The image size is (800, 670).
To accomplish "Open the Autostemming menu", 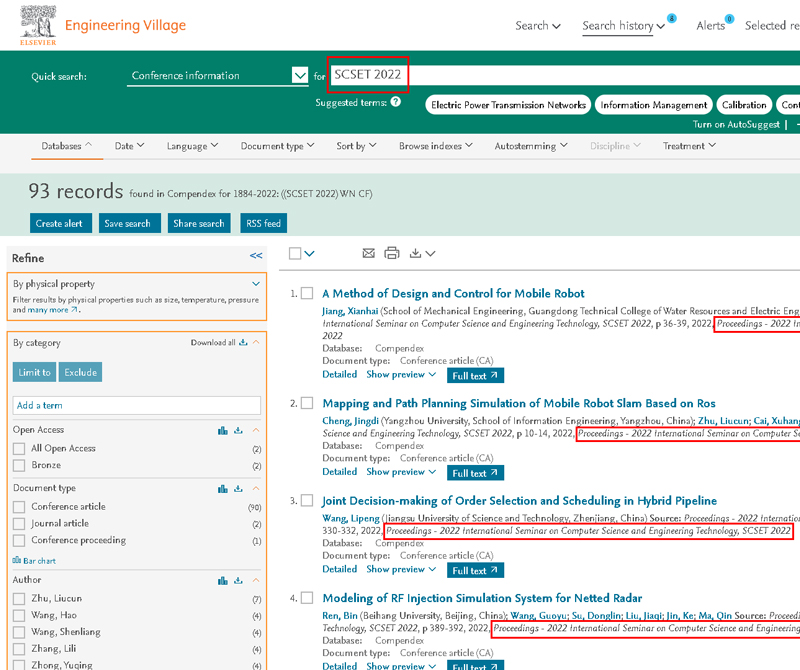I will pos(531,146).
